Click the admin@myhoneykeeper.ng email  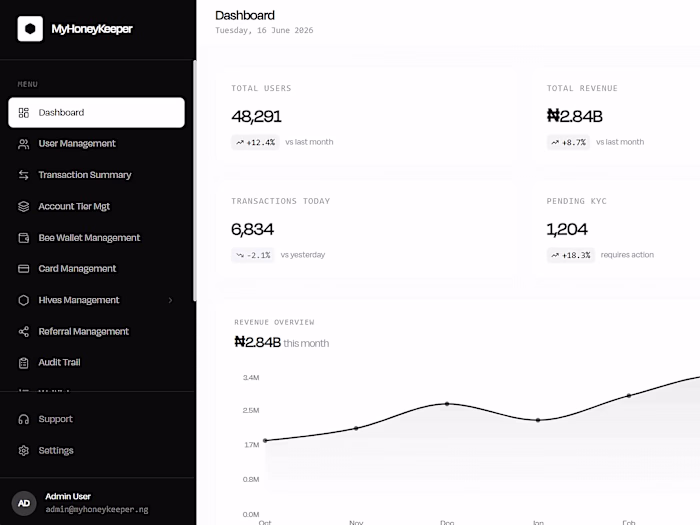97,509
